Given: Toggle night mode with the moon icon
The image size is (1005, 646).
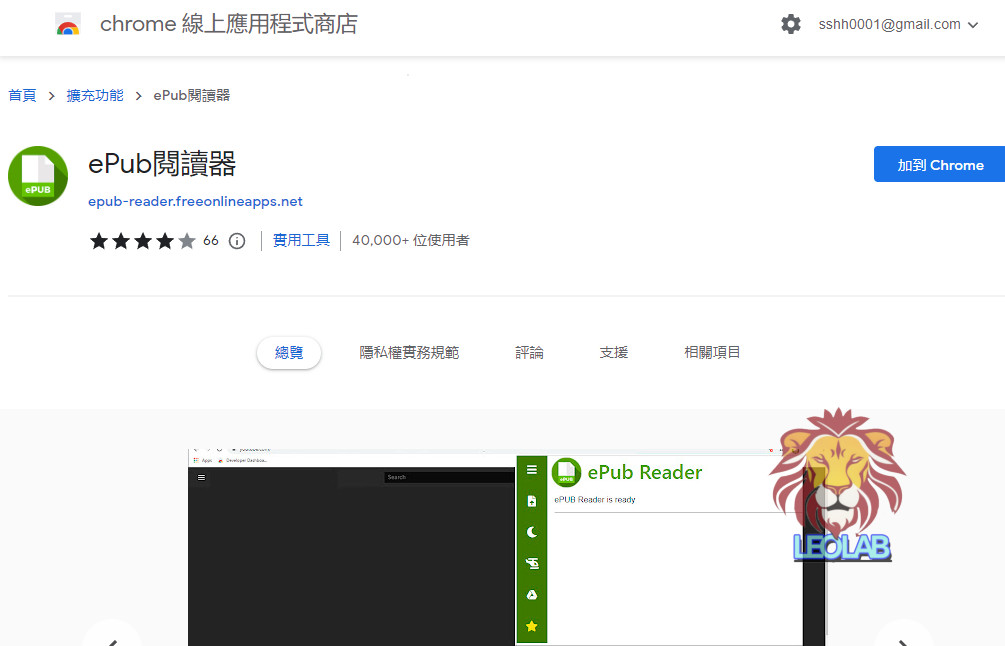Looking at the screenshot, I should coord(531,532).
